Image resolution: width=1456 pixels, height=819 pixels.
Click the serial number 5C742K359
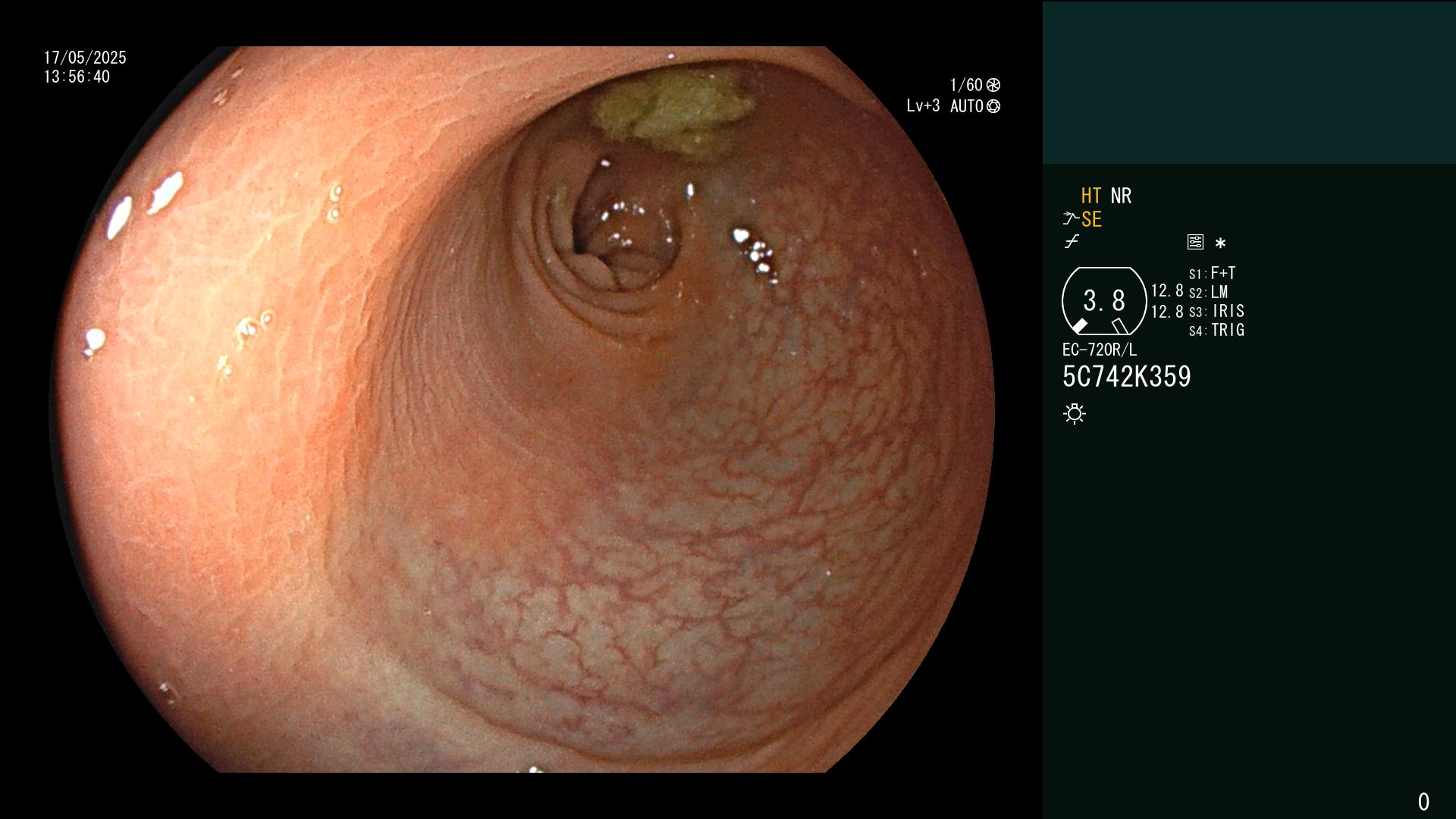click(1127, 377)
